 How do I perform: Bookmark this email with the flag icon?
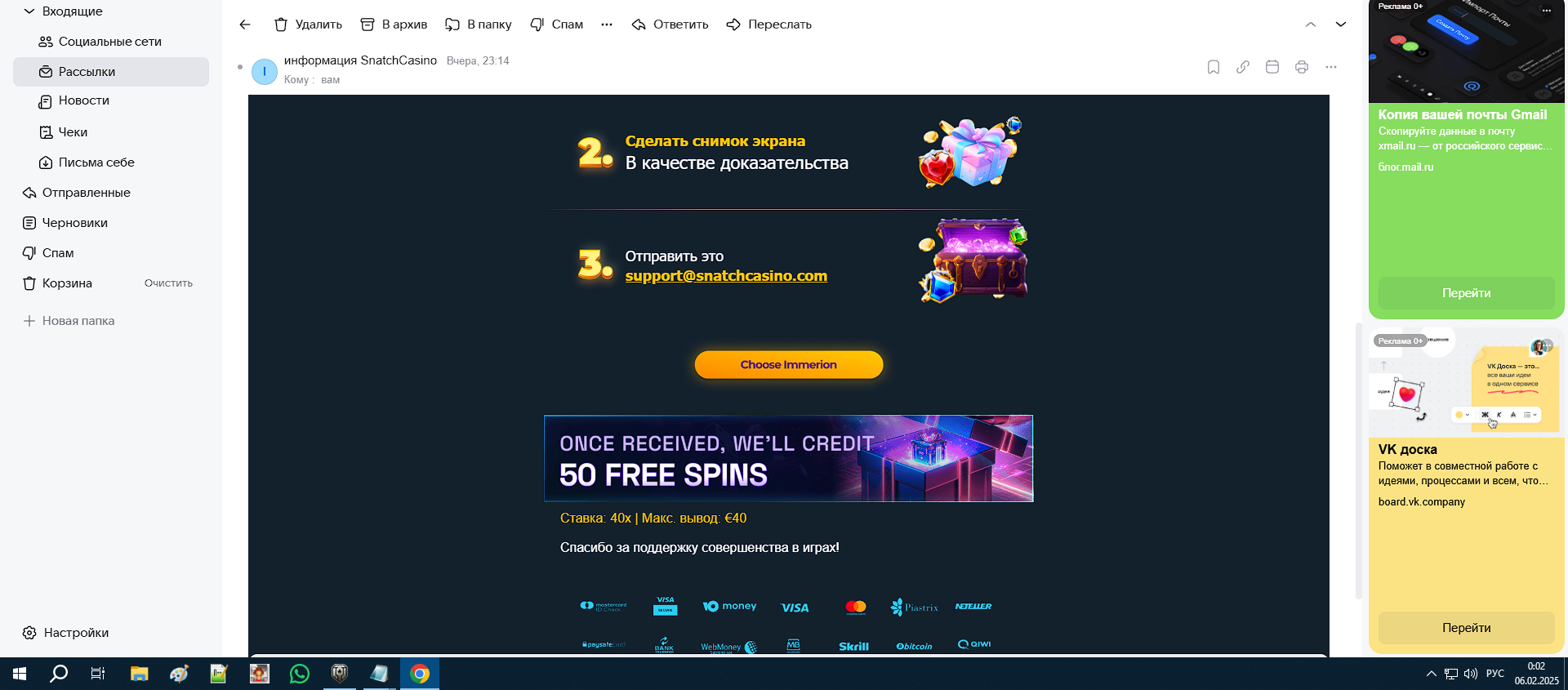pos(1214,67)
